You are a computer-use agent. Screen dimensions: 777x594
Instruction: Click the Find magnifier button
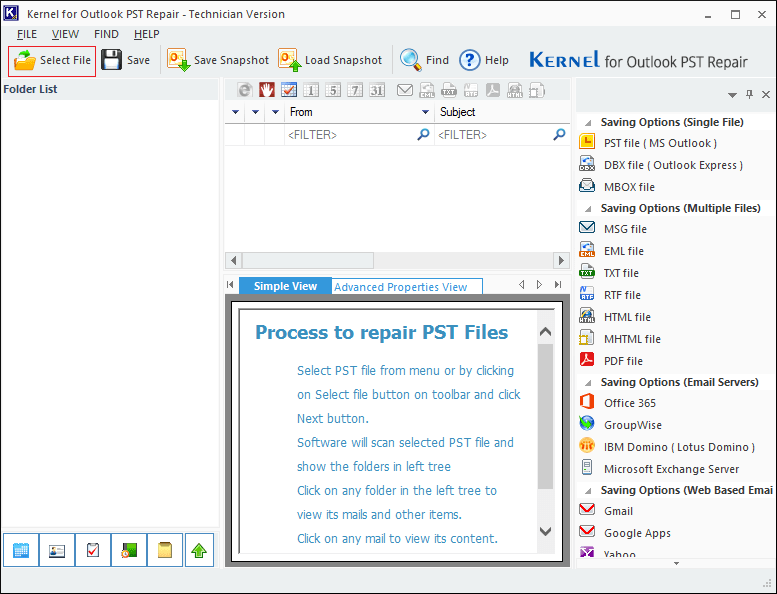click(424, 60)
